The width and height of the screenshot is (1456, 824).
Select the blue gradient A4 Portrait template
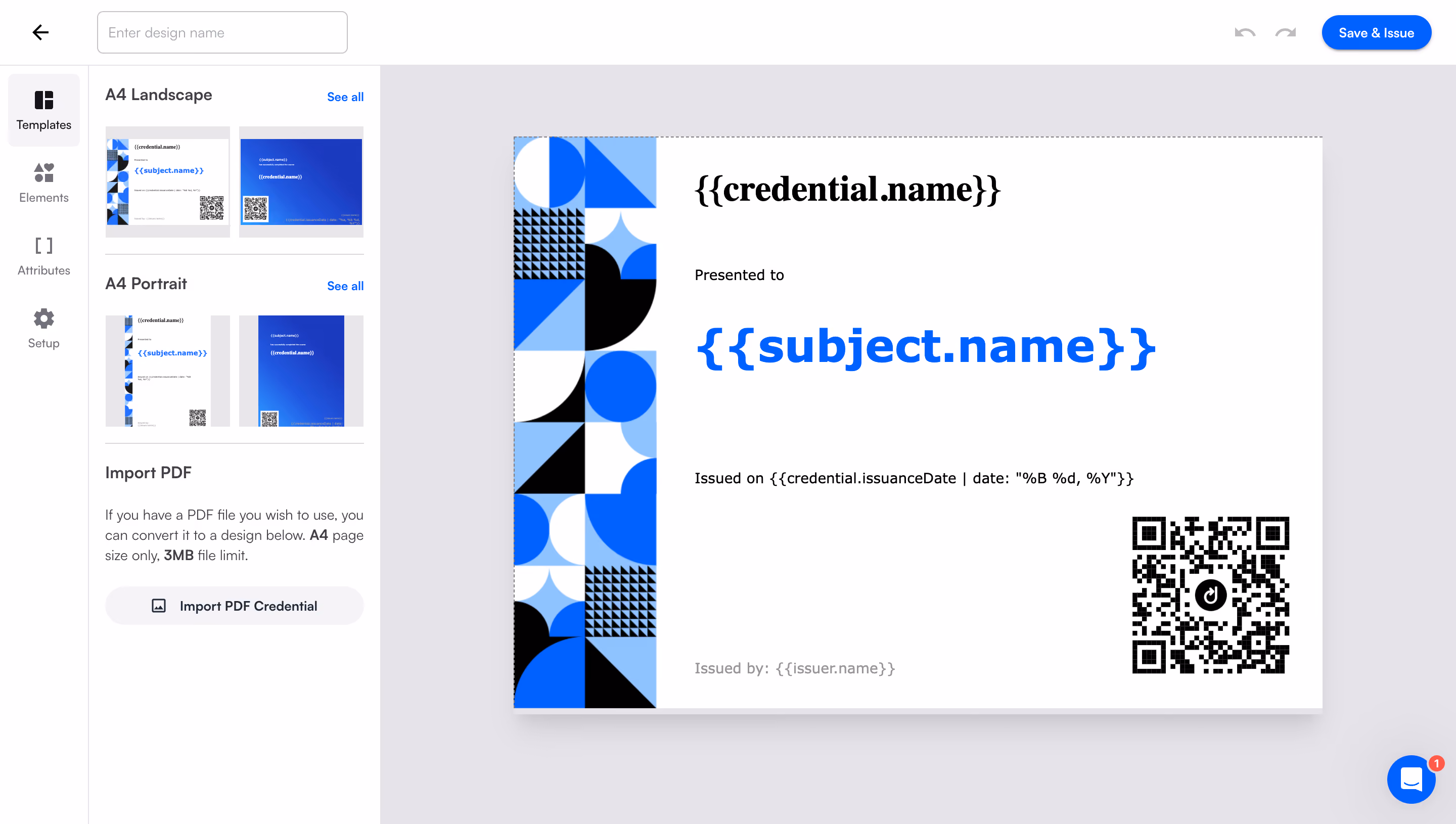click(301, 371)
